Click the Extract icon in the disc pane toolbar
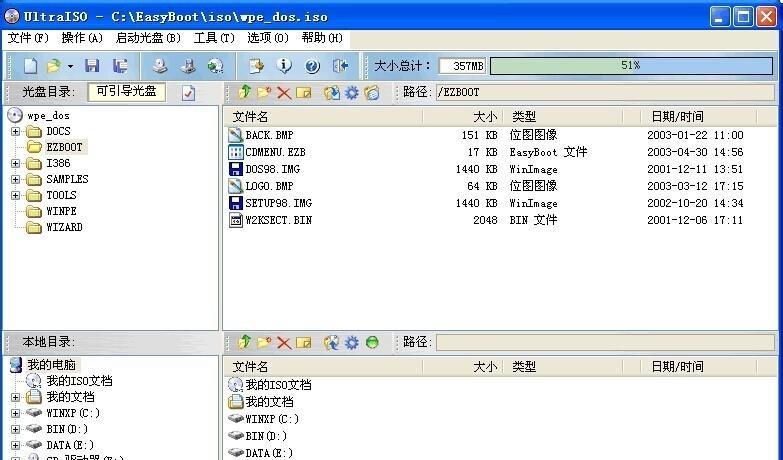783x460 pixels. (332, 92)
